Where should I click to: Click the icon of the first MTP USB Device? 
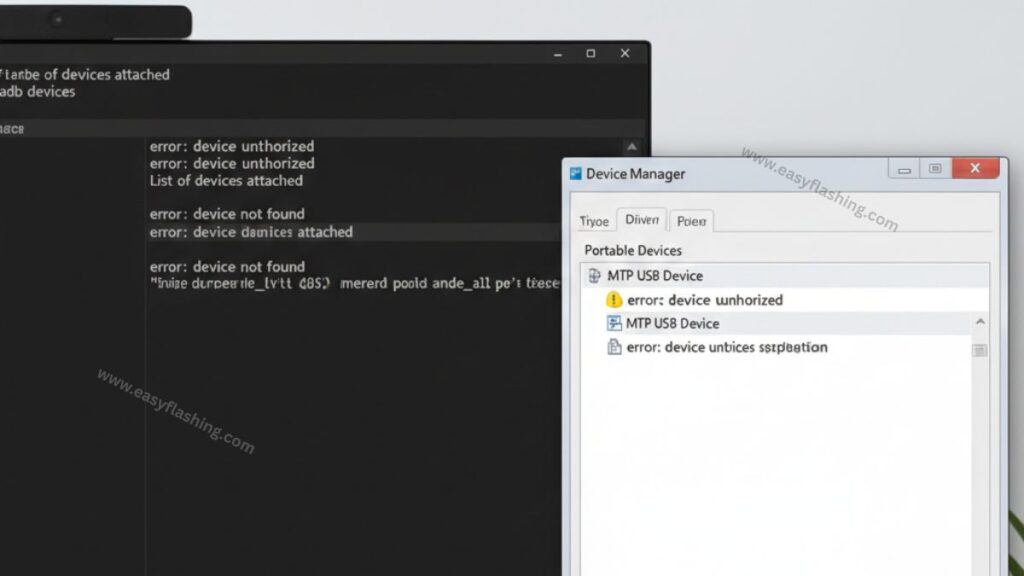[x=594, y=276]
